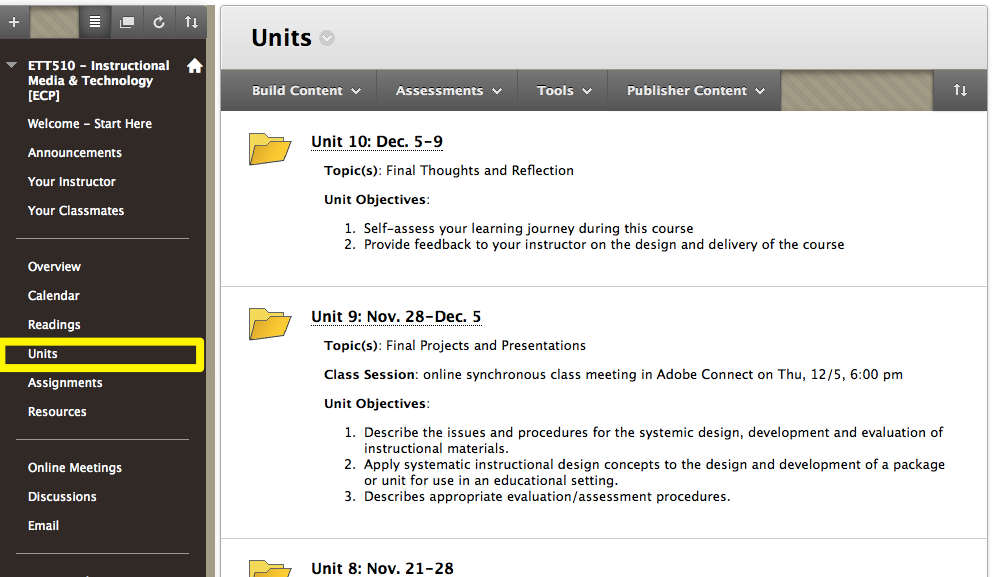
Task: Open Your Classmates page
Action: (x=76, y=210)
